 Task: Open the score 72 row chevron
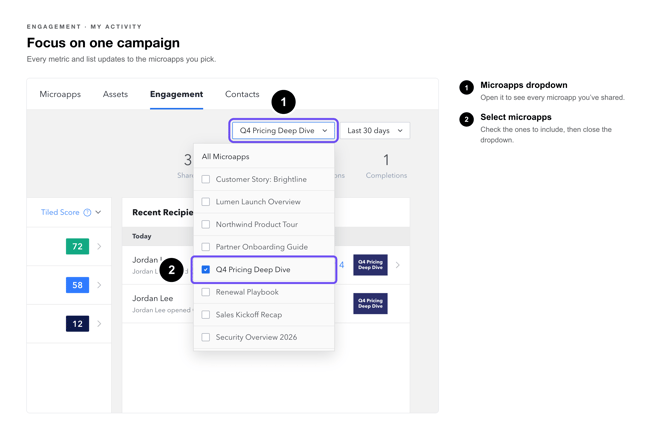(x=99, y=246)
